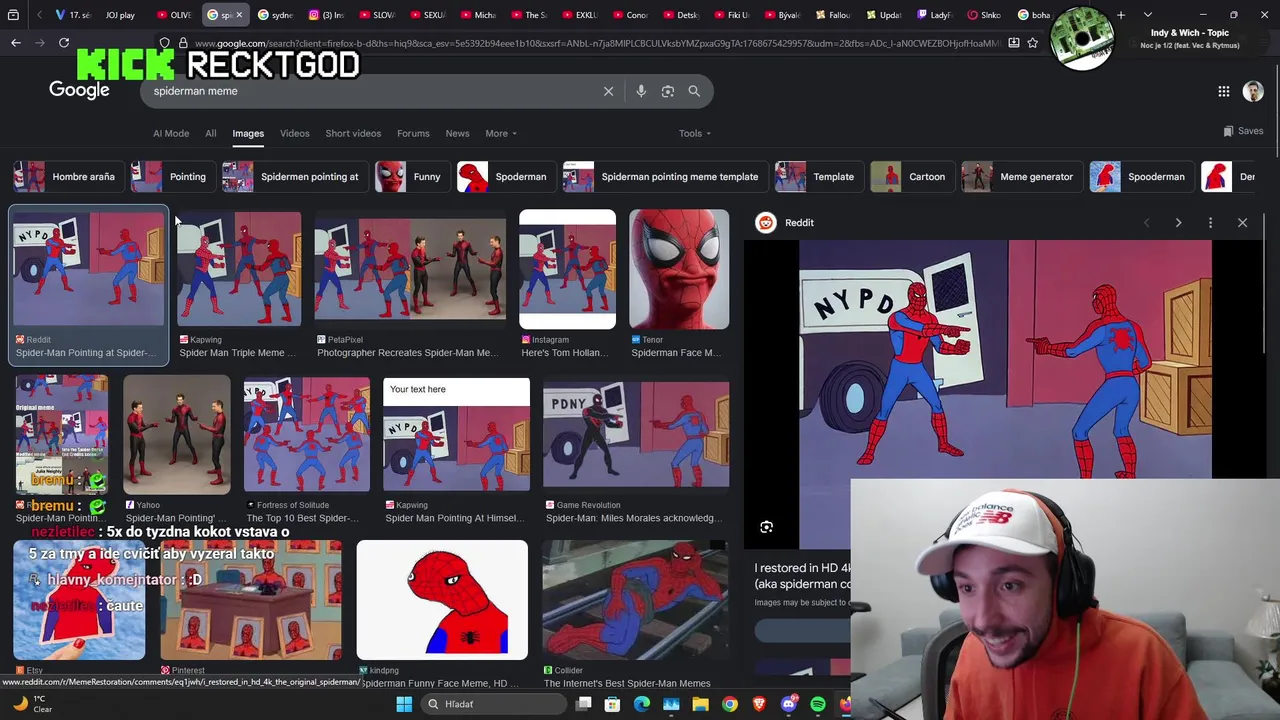Select kindpng Spoderman face thumbnail
Viewport: 1280px width, 720px height.
pos(442,600)
